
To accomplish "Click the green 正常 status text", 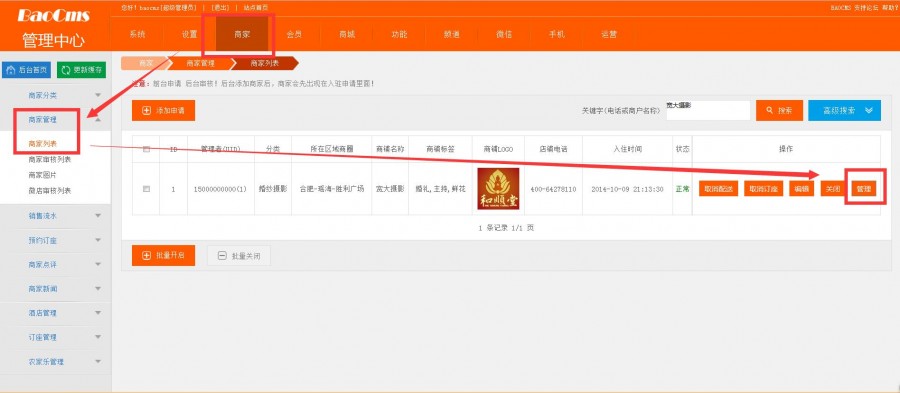I will coord(682,189).
